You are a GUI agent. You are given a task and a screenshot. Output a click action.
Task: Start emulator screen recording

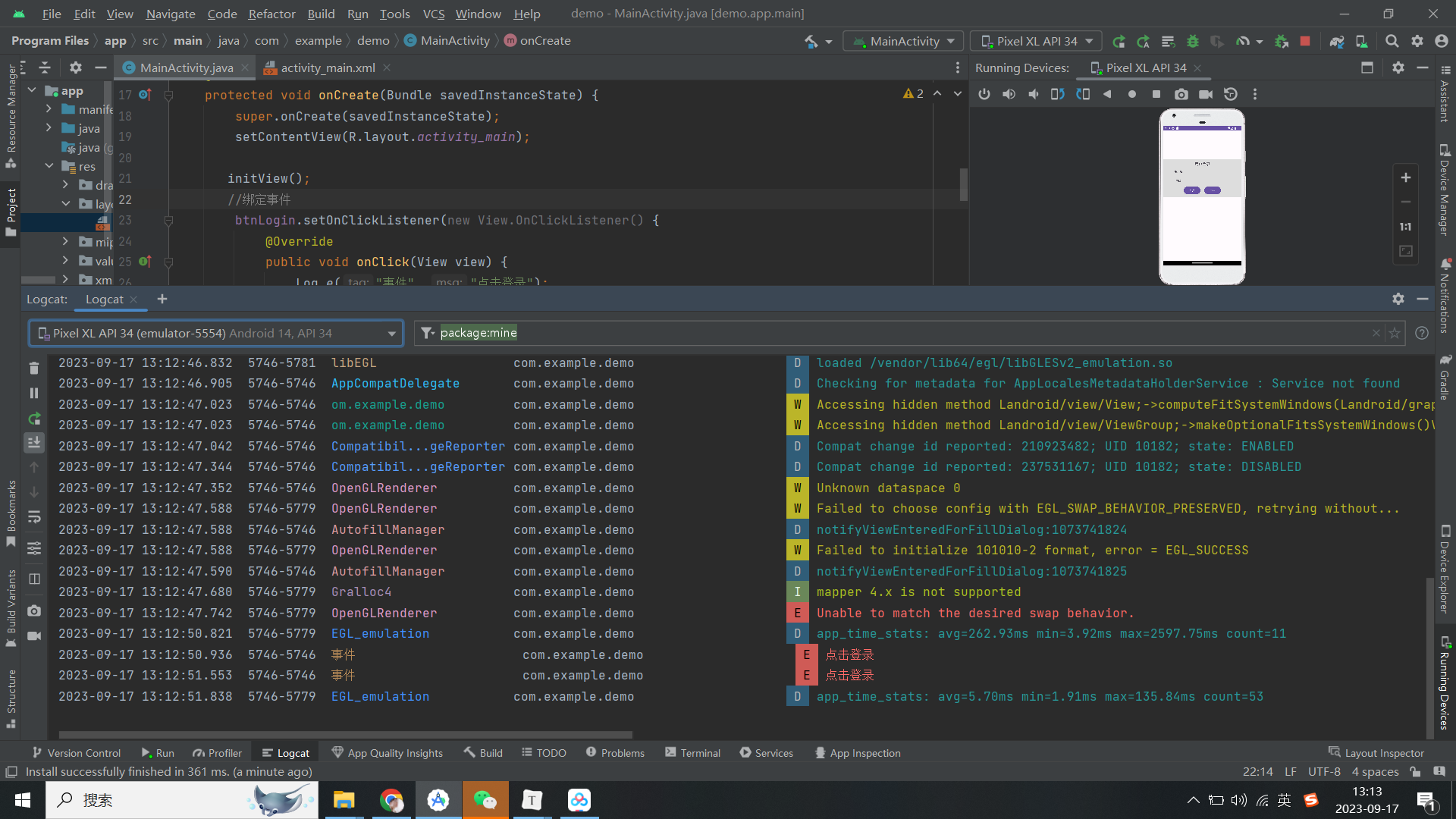[1206, 94]
